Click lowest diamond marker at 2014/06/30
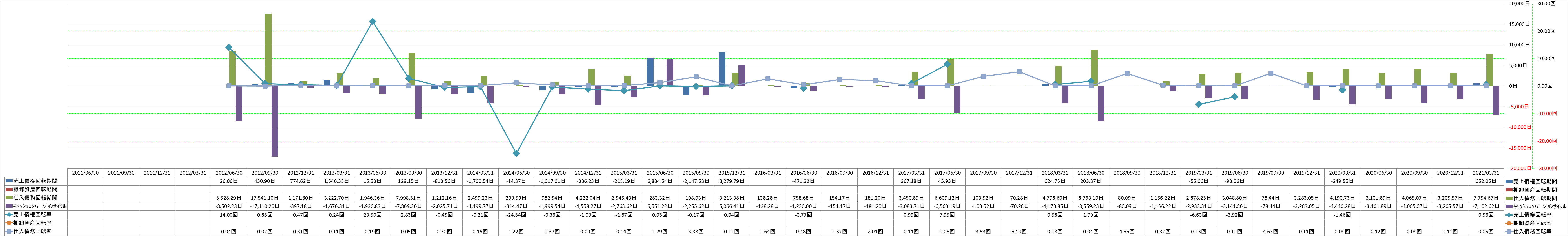 click(516, 153)
